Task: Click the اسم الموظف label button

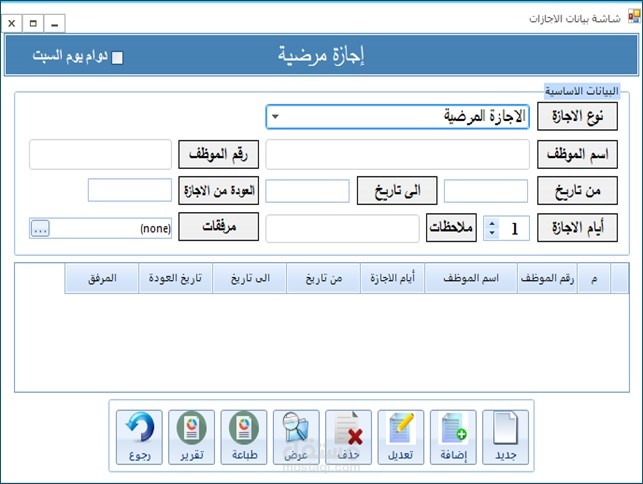Action: point(577,154)
